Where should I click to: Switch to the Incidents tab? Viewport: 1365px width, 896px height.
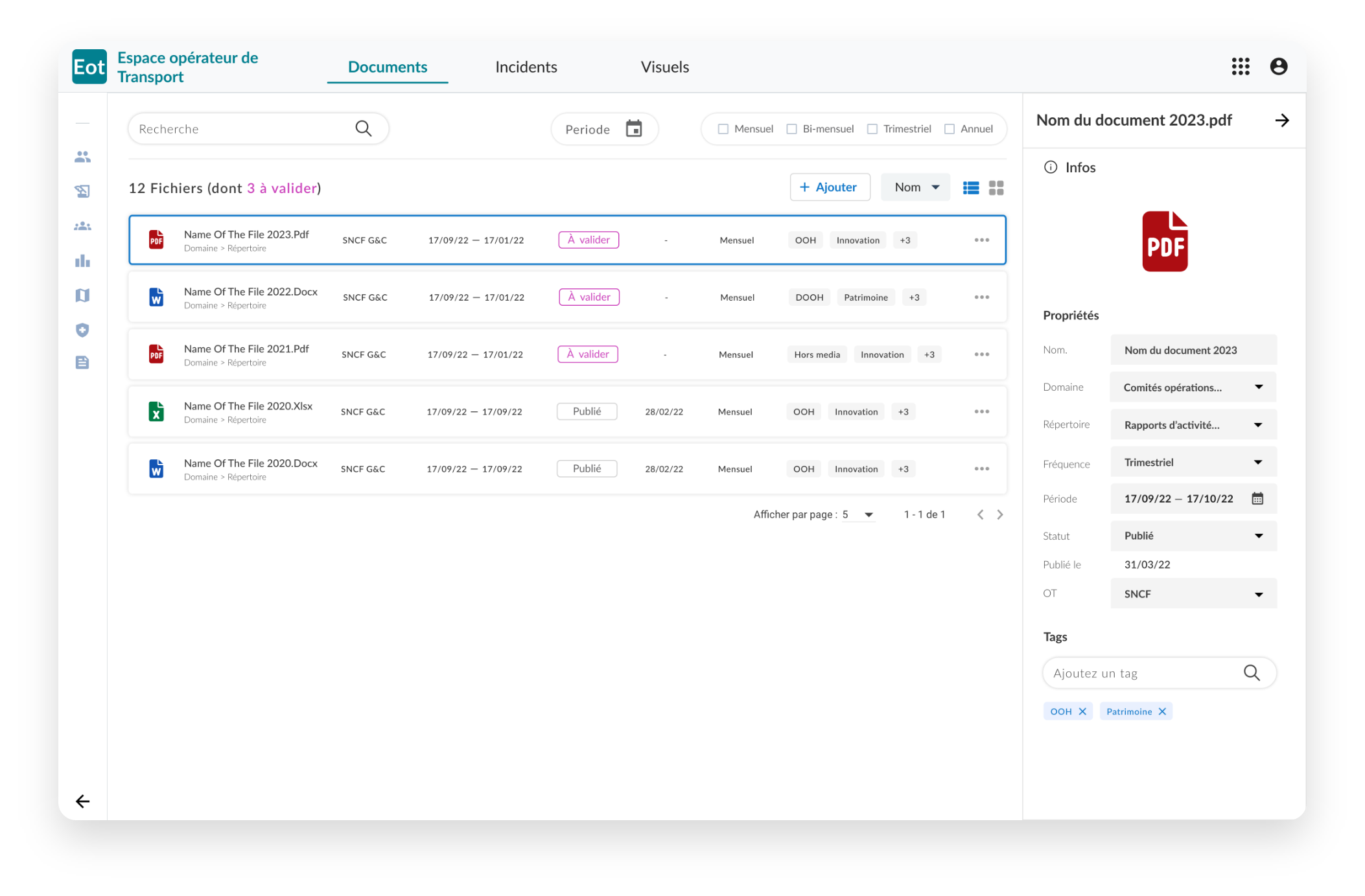pyautogui.click(x=526, y=67)
